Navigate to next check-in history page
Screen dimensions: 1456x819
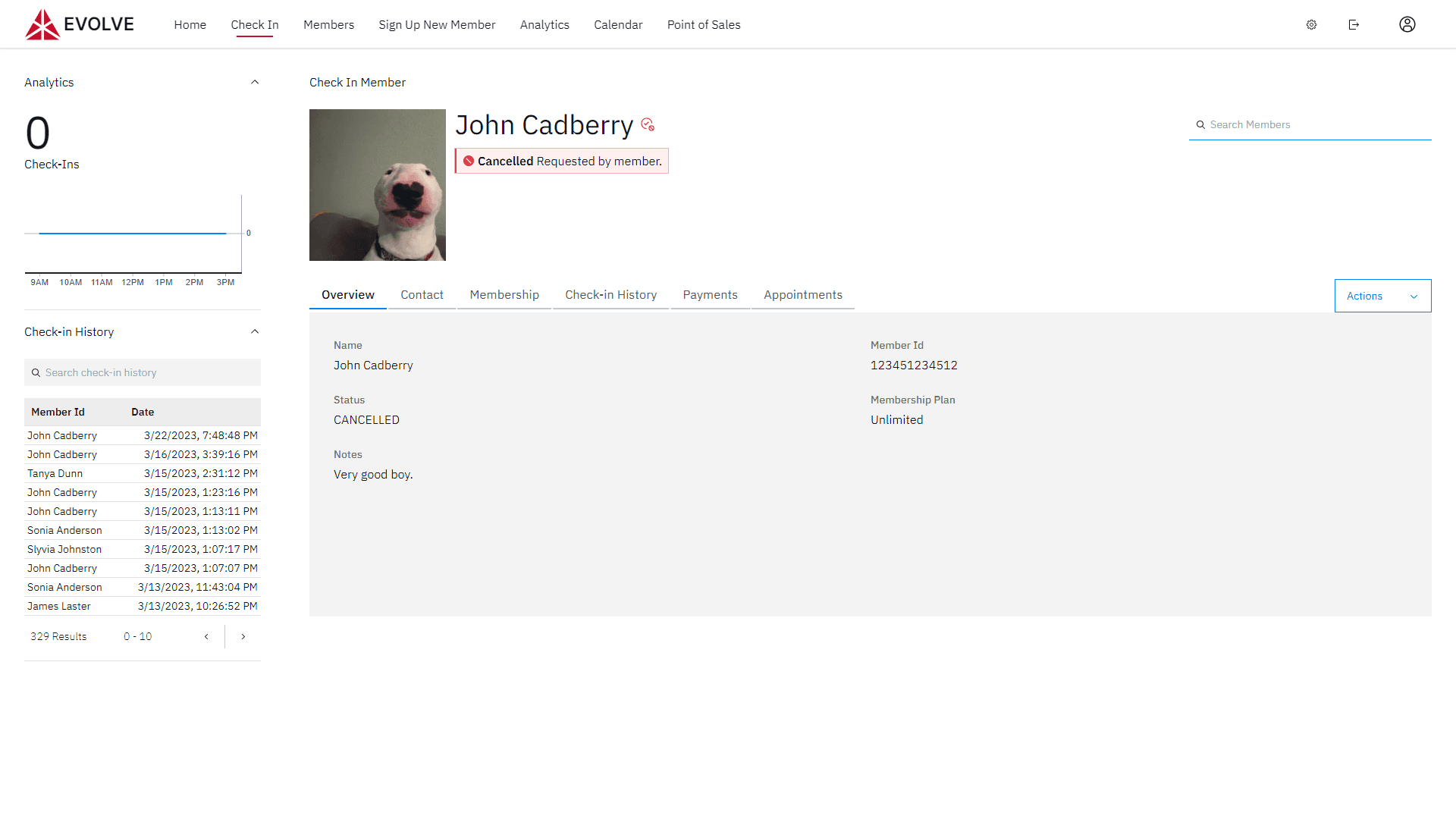coord(243,636)
